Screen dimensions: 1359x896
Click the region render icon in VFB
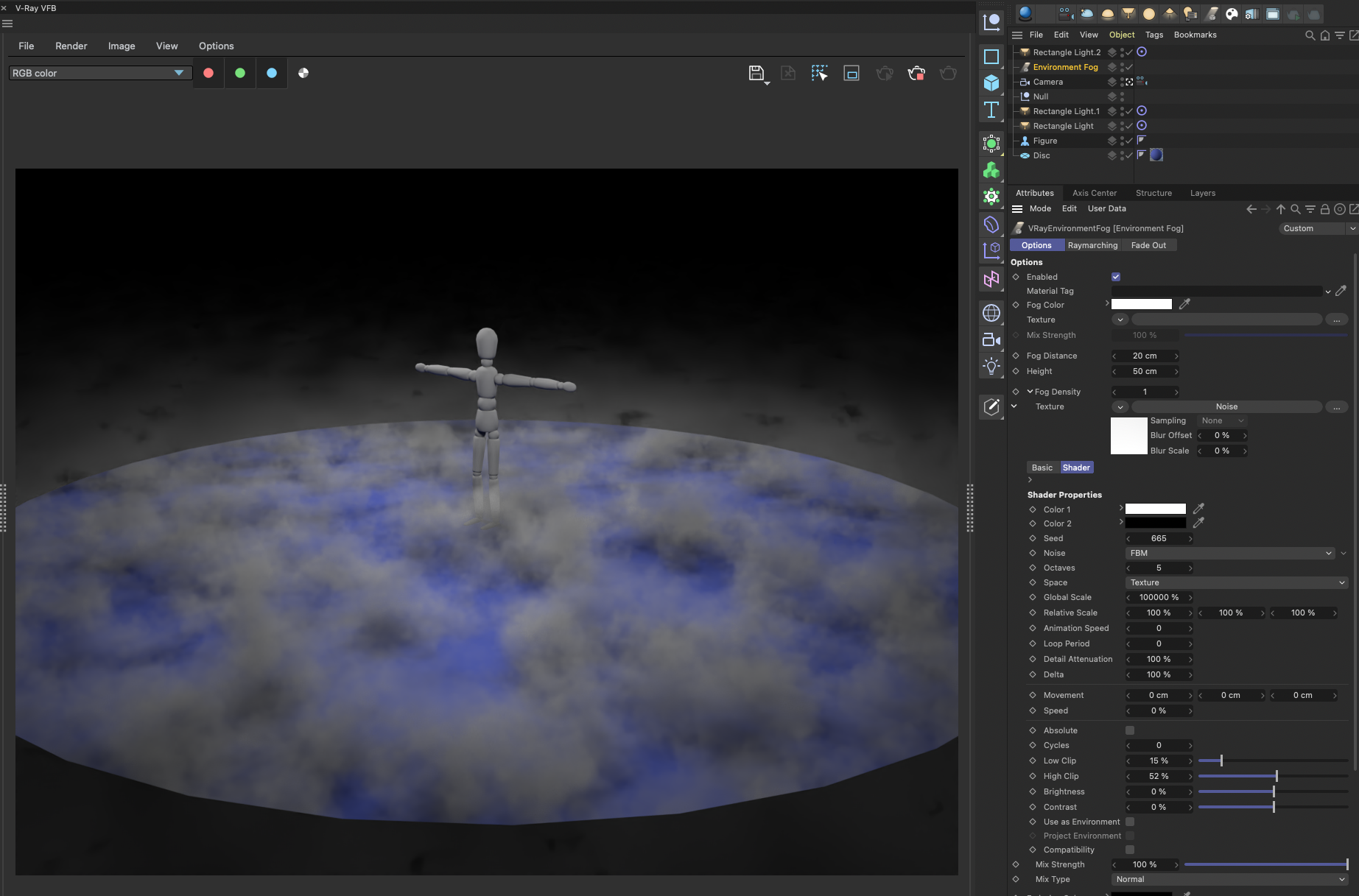pyautogui.click(x=851, y=73)
